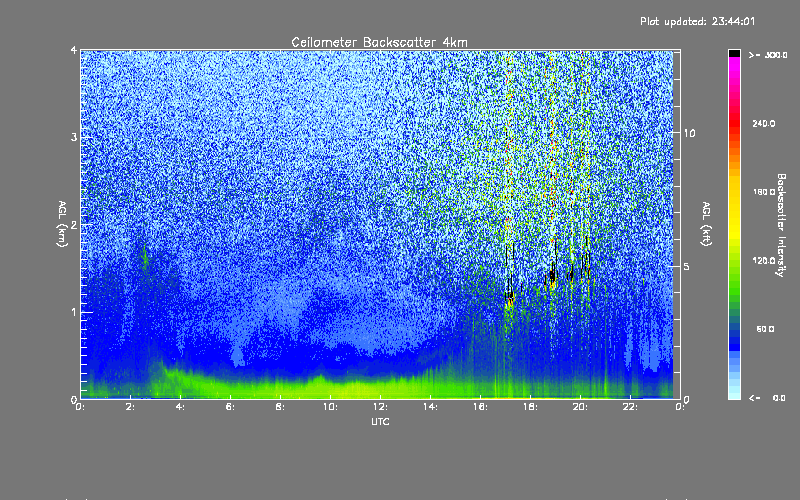The height and width of the screenshot is (500, 800).
Task: Click the '<= 0.0' colorbar value
Action: pyautogui.click(x=767, y=398)
